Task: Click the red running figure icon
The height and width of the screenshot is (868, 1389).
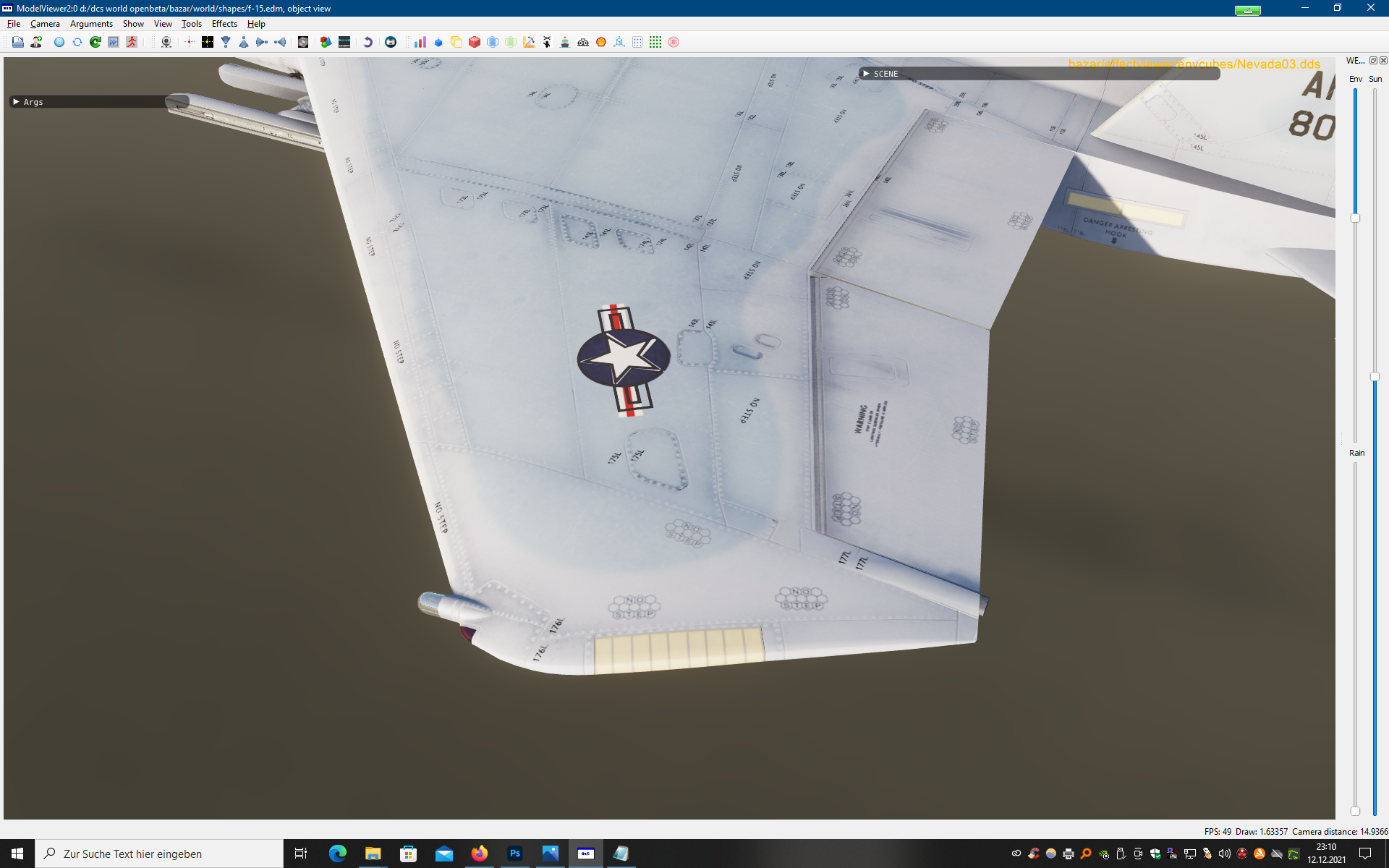Action: tap(132, 42)
